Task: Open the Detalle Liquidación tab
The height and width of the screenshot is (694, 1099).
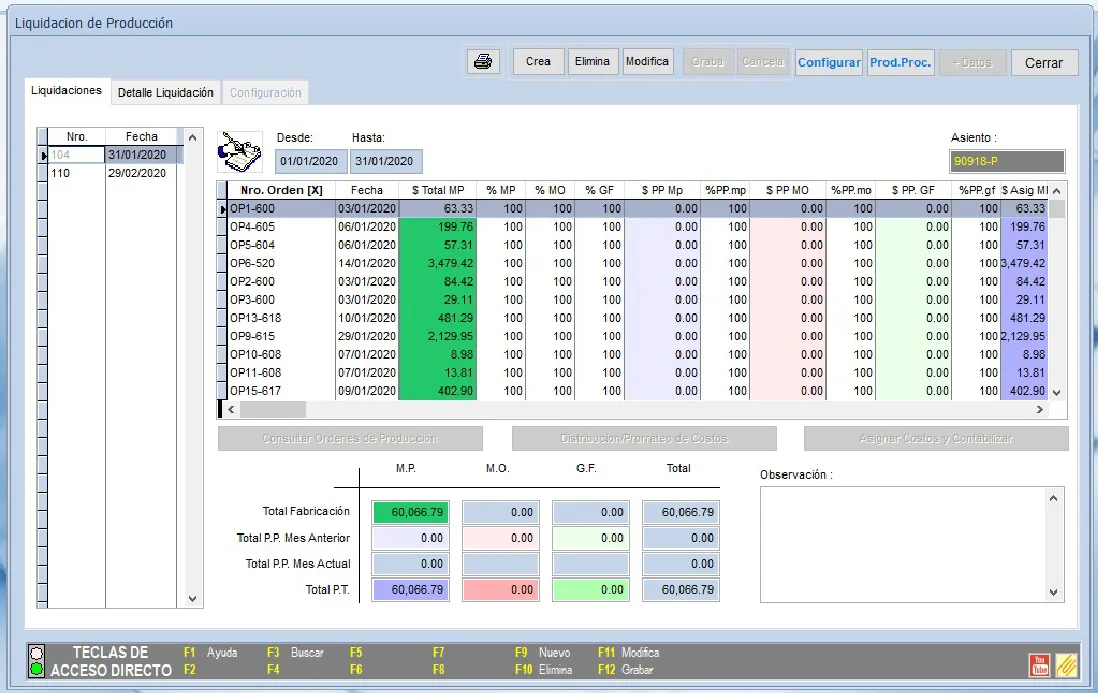Action: 165,93
